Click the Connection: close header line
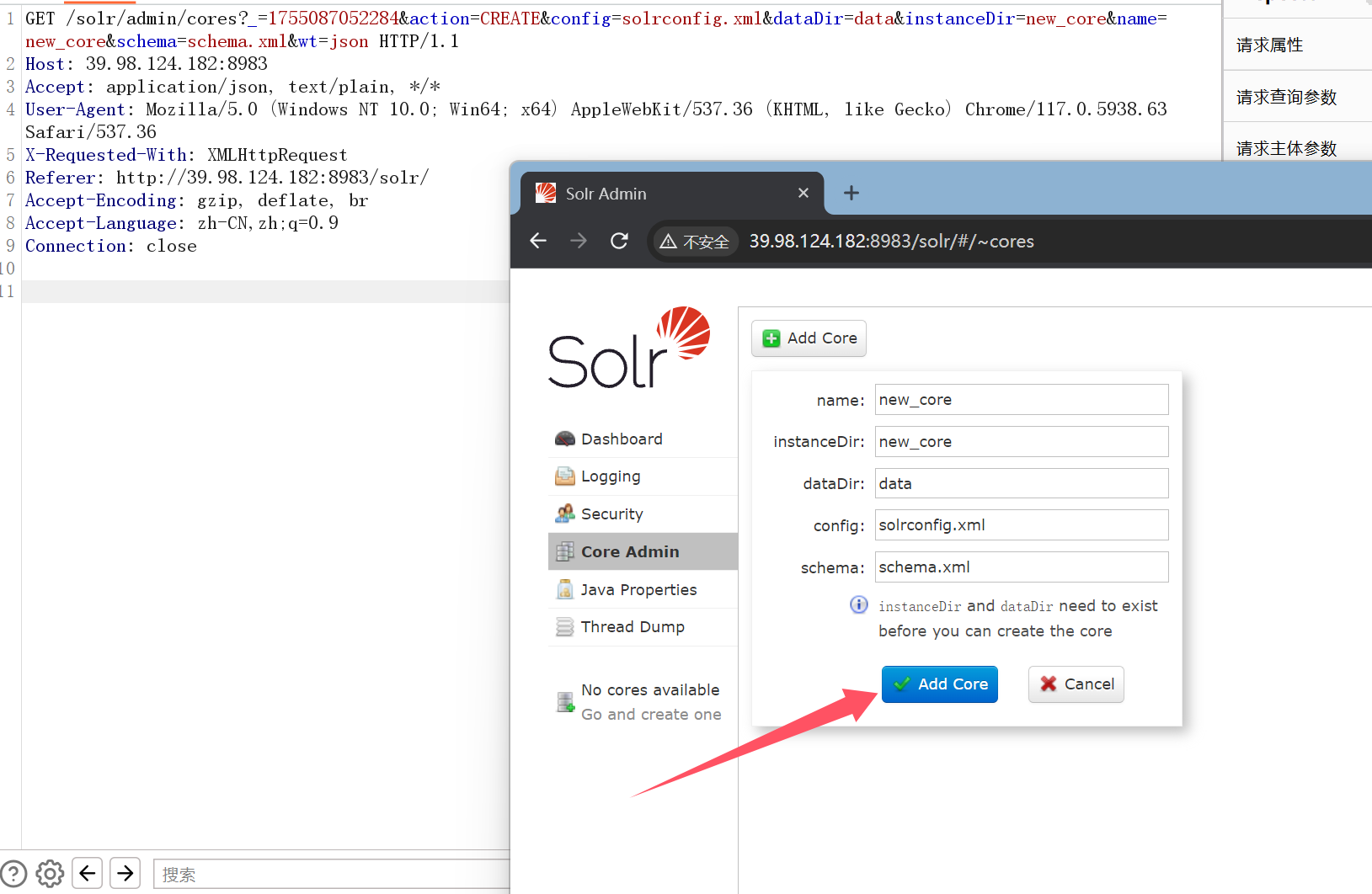Viewport: 1372px width, 894px height. tap(111, 246)
